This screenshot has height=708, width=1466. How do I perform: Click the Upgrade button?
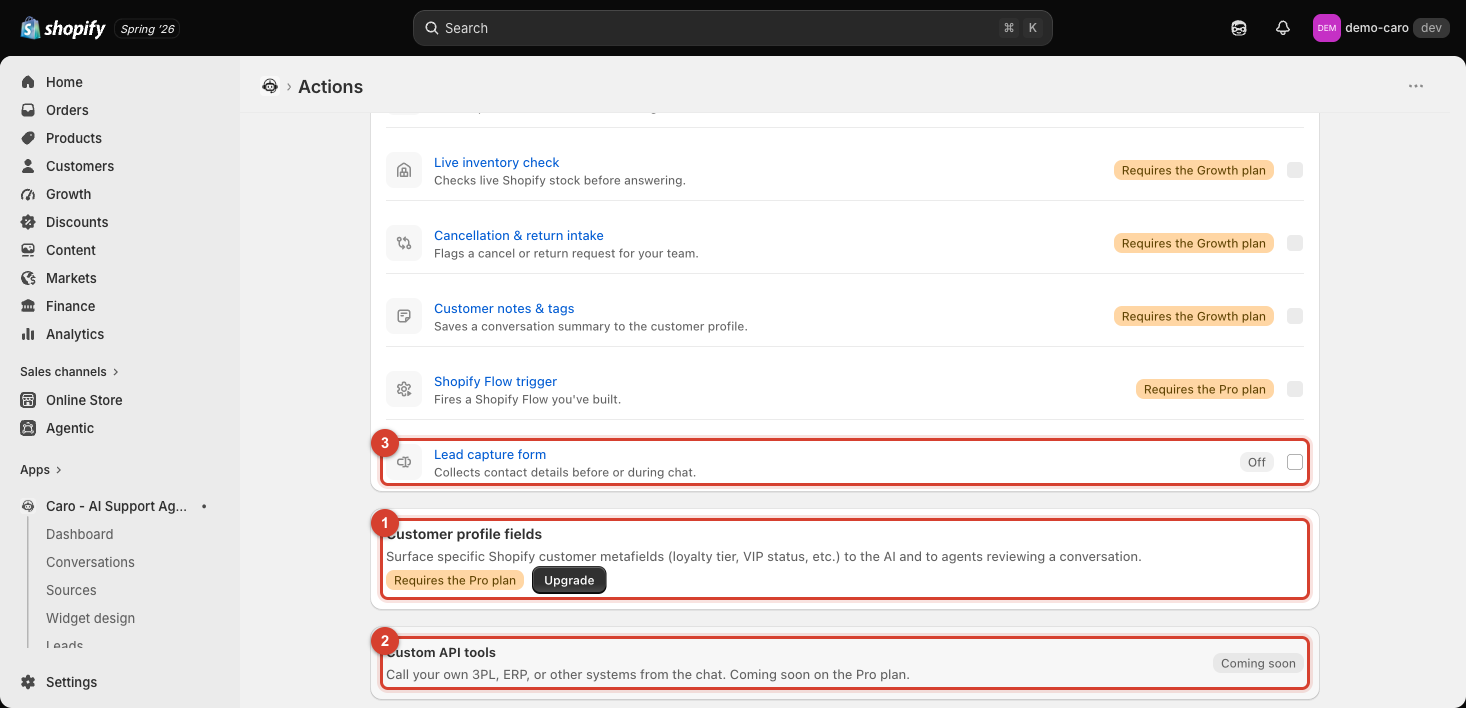click(569, 580)
